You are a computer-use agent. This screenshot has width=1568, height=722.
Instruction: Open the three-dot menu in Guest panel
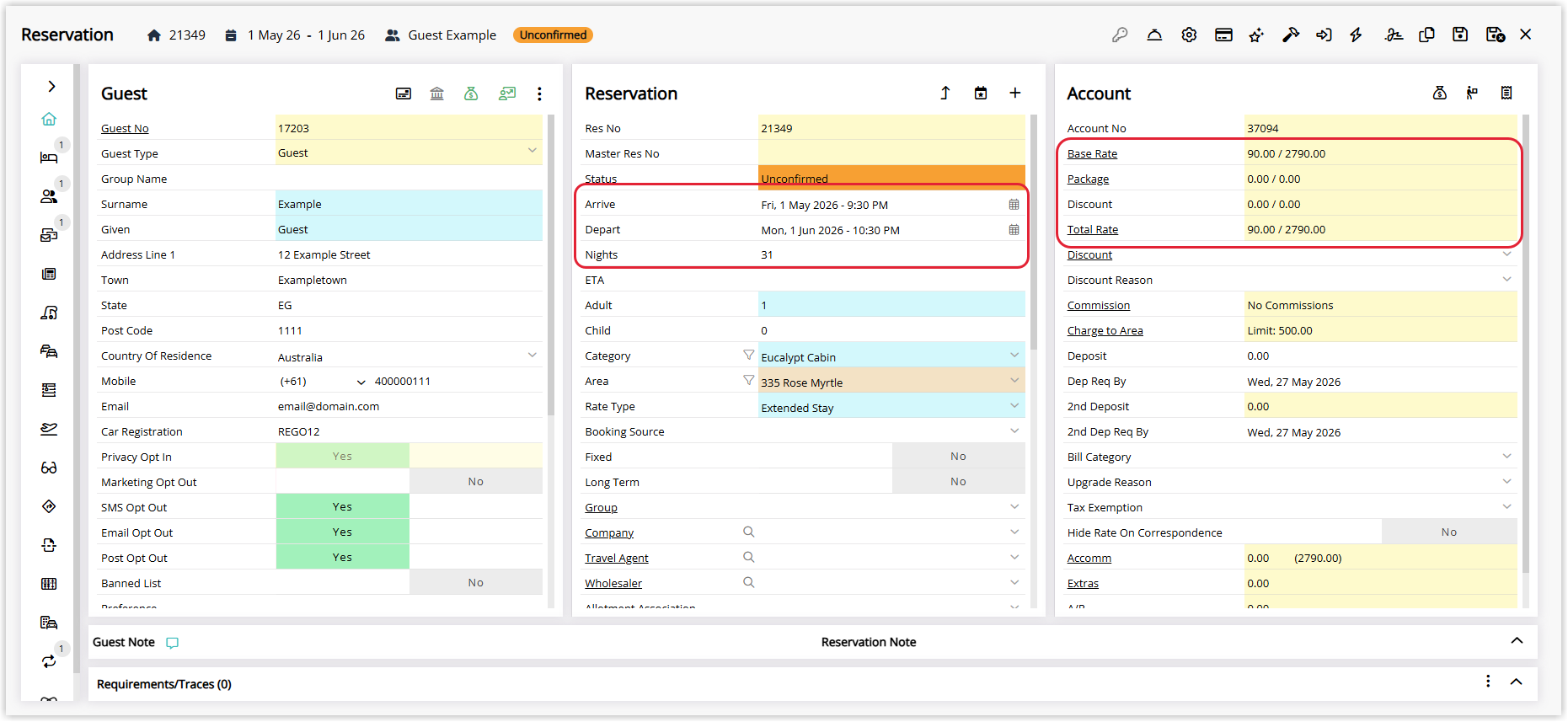coord(539,94)
